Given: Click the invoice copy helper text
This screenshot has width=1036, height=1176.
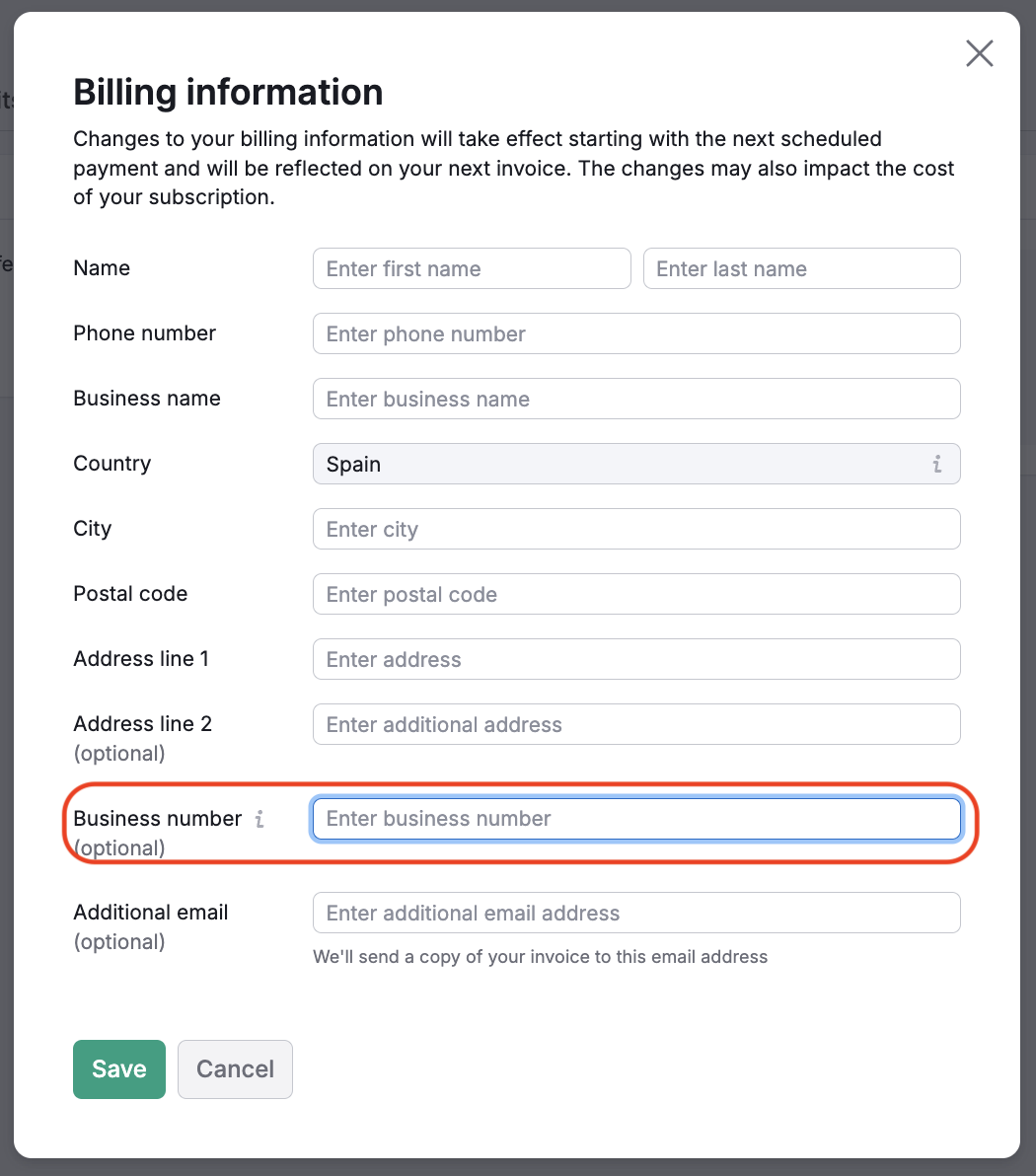Looking at the screenshot, I should (540, 956).
